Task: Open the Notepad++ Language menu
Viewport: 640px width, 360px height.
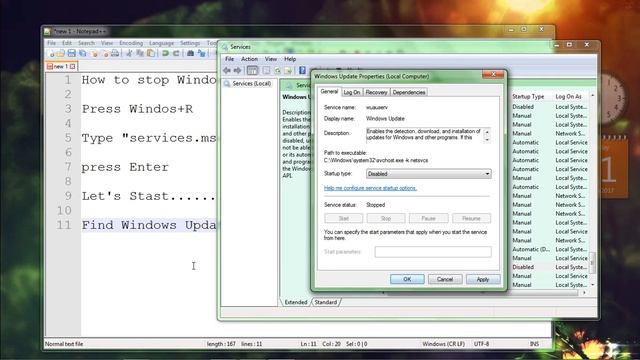Action: point(161,43)
